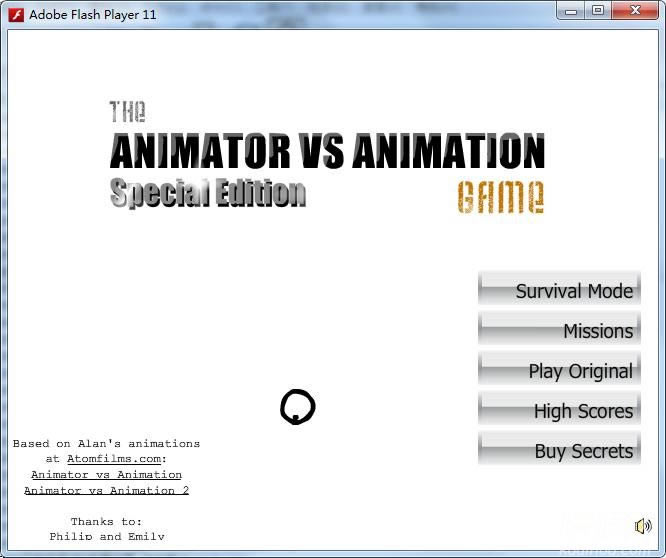Image resolution: width=666 pixels, height=558 pixels.
Task: Open the Buy Secrets option
Action: 559,450
